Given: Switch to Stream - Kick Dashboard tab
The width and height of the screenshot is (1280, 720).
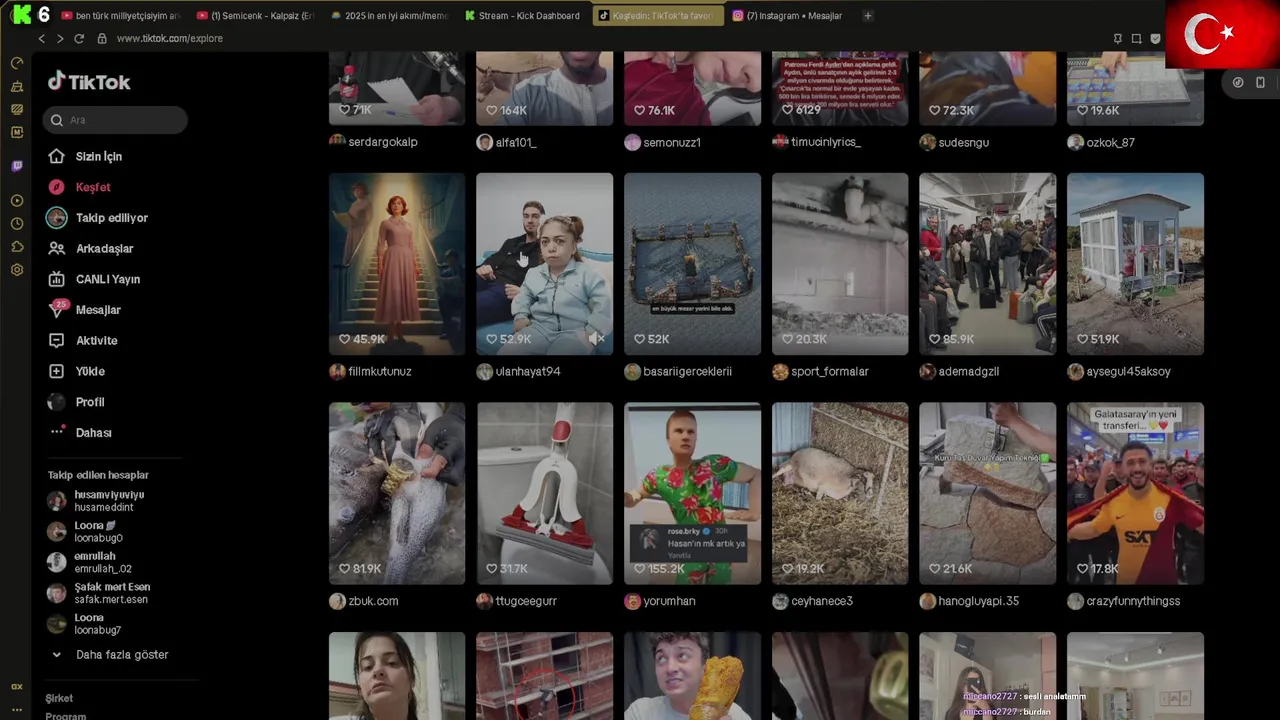Looking at the screenshot, I should tap(523, 16).
